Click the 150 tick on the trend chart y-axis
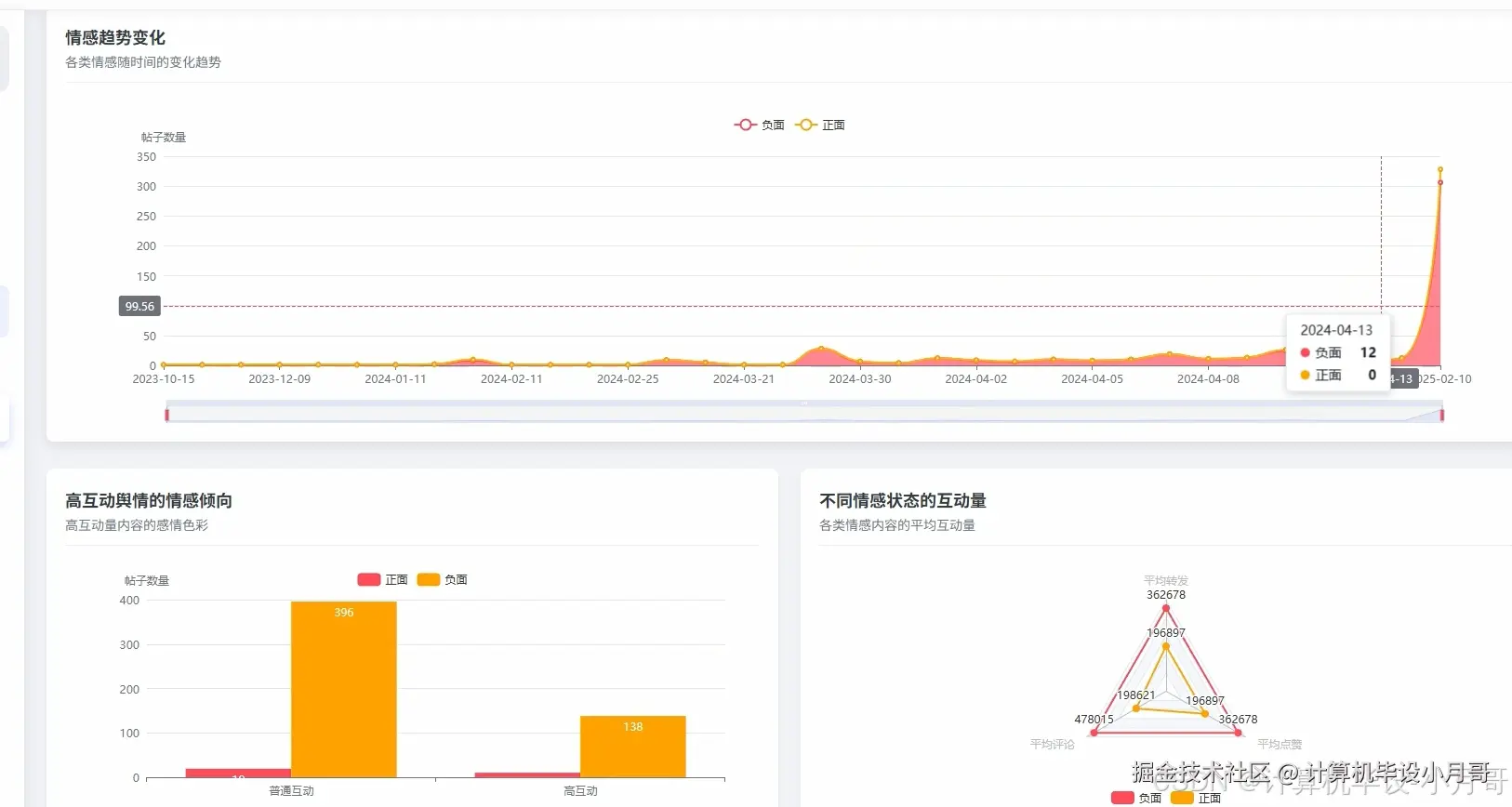The height and width of the screenshot is (807, 1512). click(x=147, y=276)
